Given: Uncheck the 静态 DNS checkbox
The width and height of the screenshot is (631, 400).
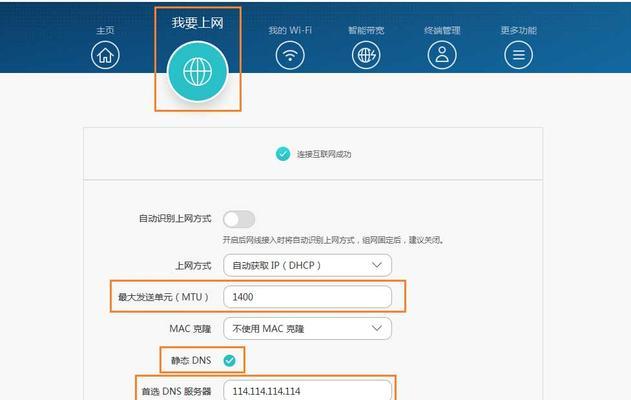Looking at the screenshot, I should [x=230, y=361].
